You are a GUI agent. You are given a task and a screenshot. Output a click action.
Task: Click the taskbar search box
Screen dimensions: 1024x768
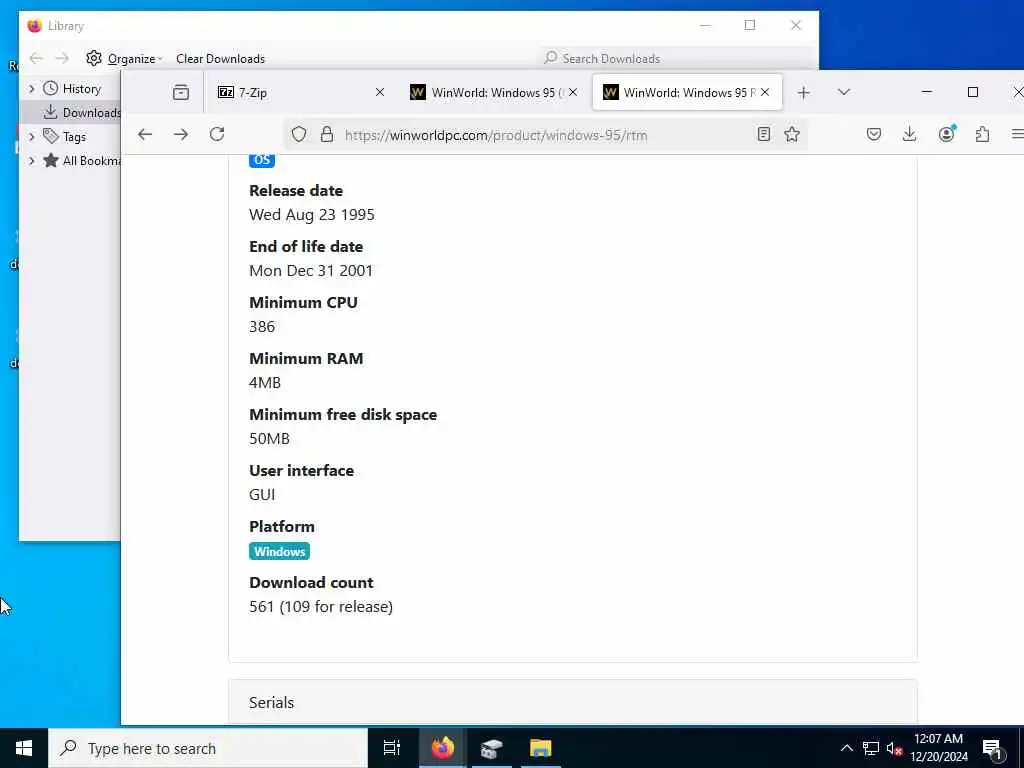[208, 748]
